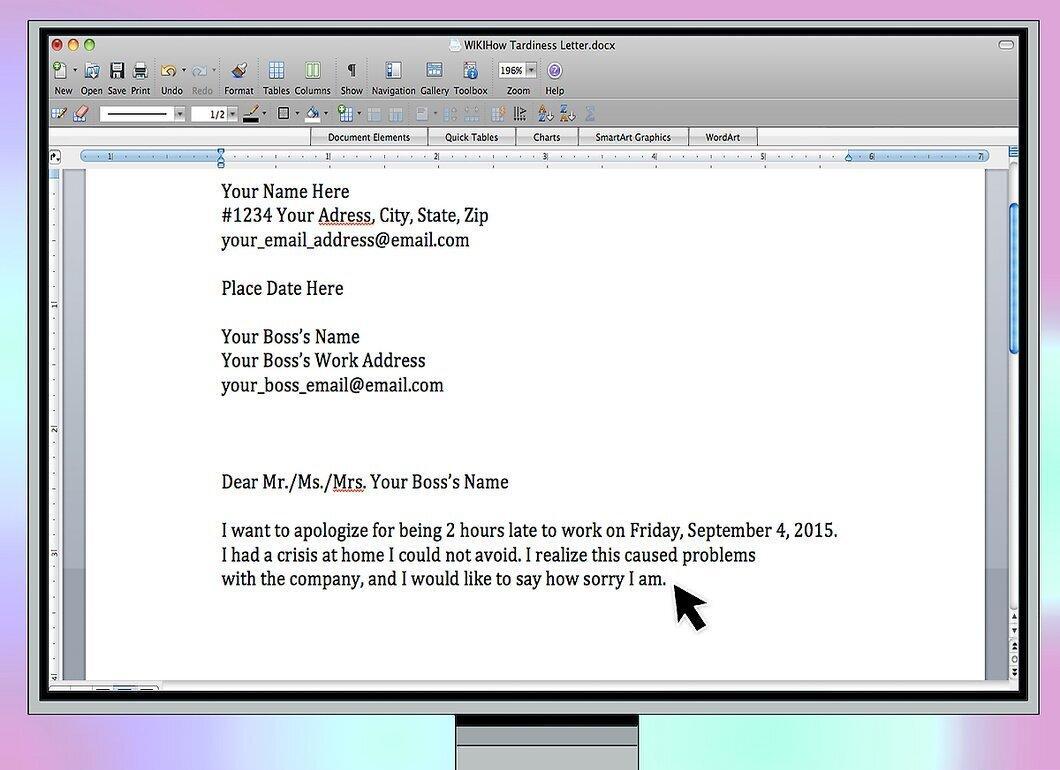Viewport: 1060px width, 770px height.
Task: Click the Select Browse Object circle button
Action: coord(1014,659)
